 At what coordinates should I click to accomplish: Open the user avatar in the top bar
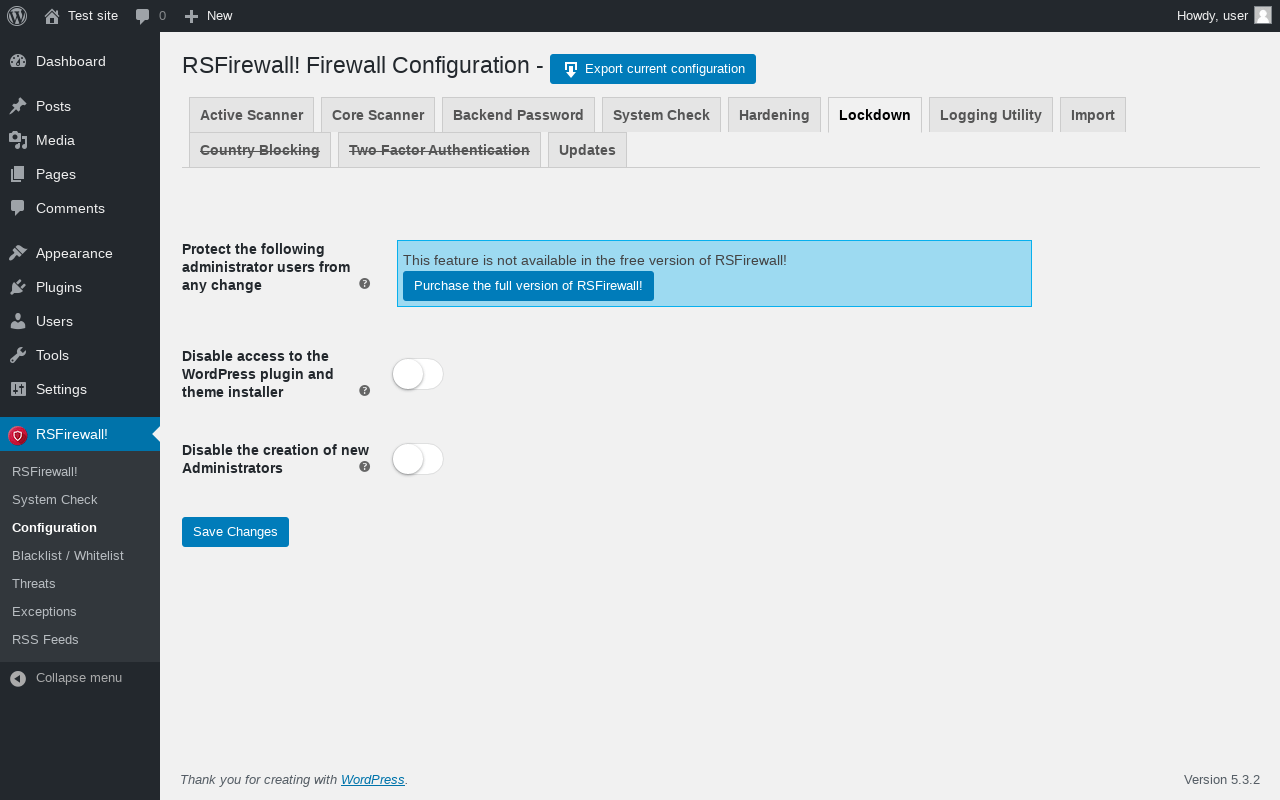pyautogui.click(x=1263, y=15)
